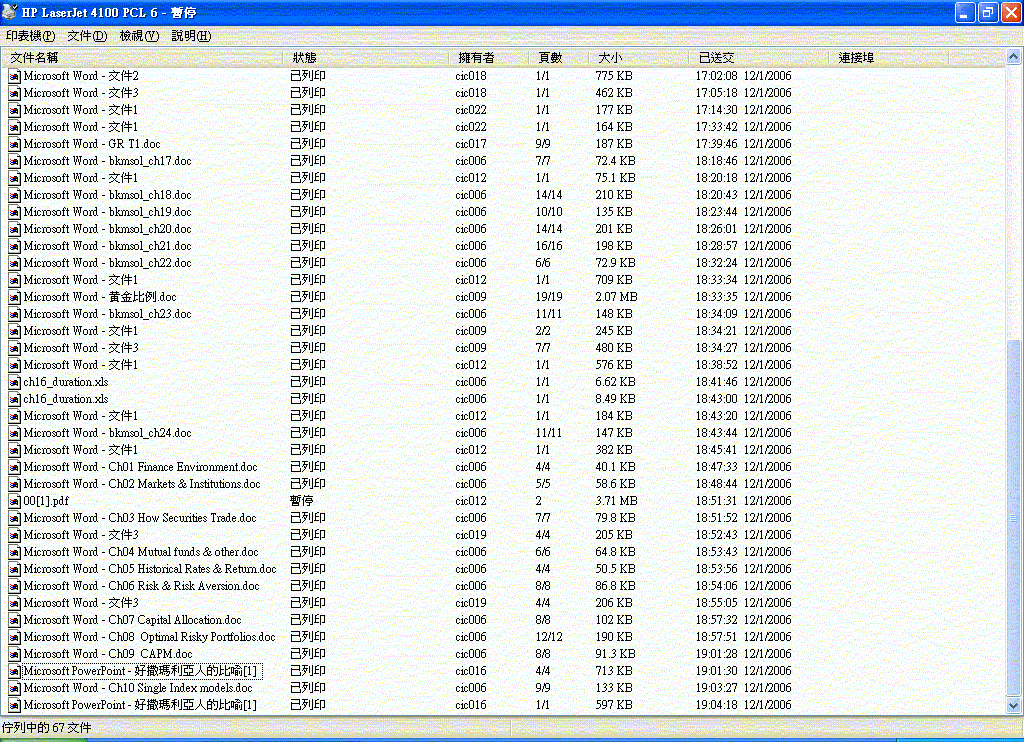Click owner cic016 in the 713 KB PowerPoint row

click(x=471, y=671)
